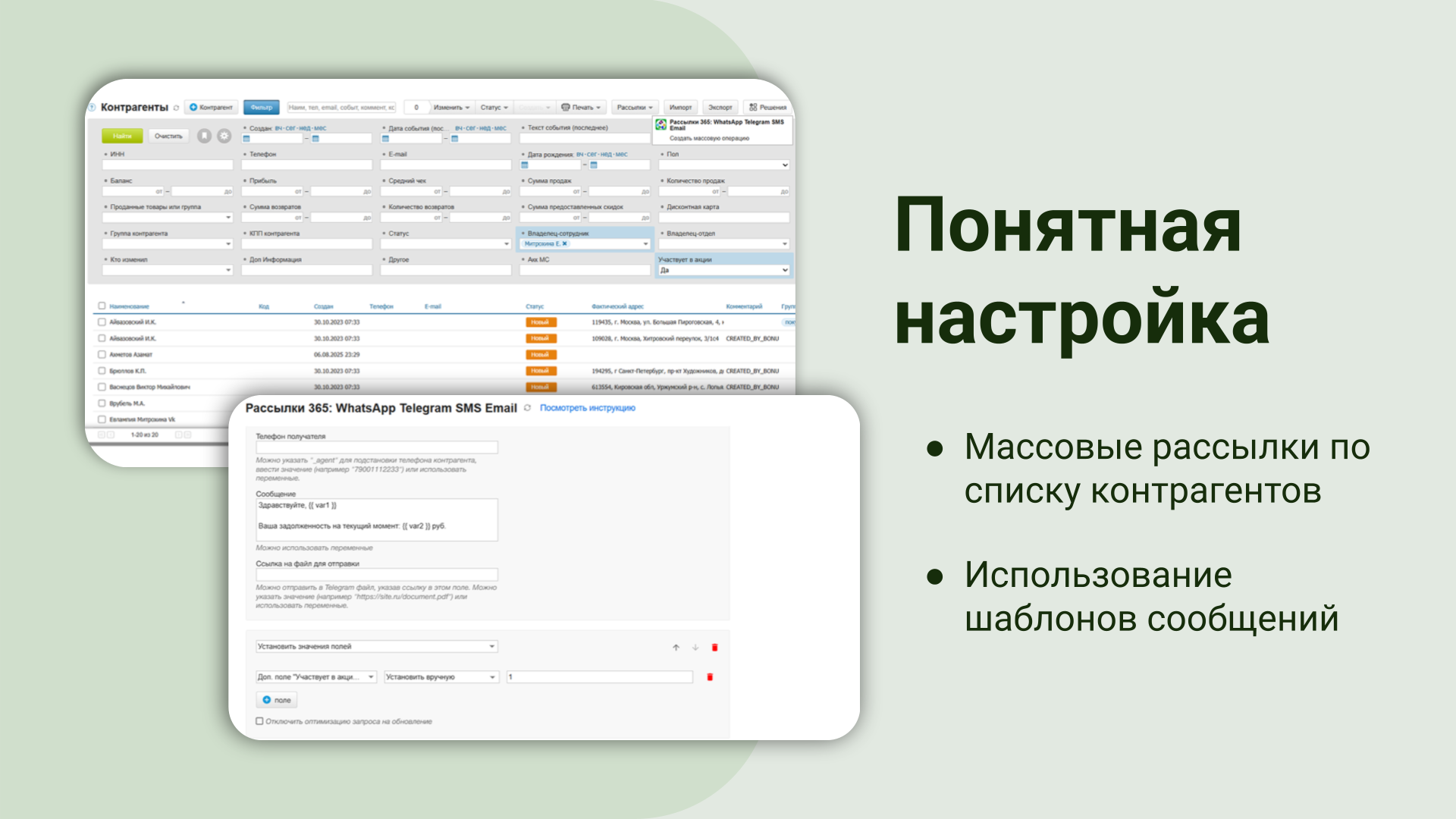Click the Телефон получателя input field
Image resolution: width=1456 pixels, height=819 pixels.
click(377, 447)
